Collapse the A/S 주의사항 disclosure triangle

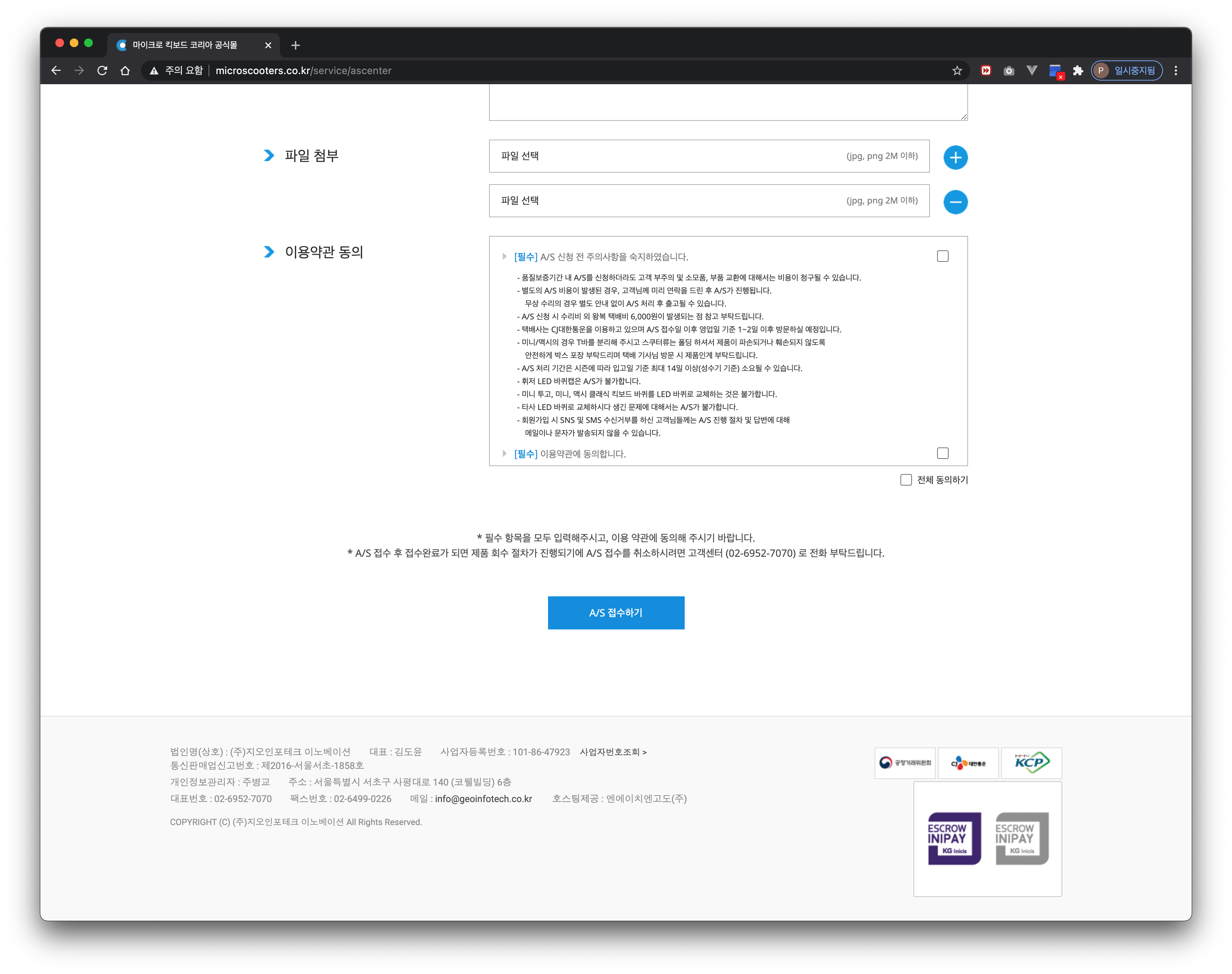504,256
